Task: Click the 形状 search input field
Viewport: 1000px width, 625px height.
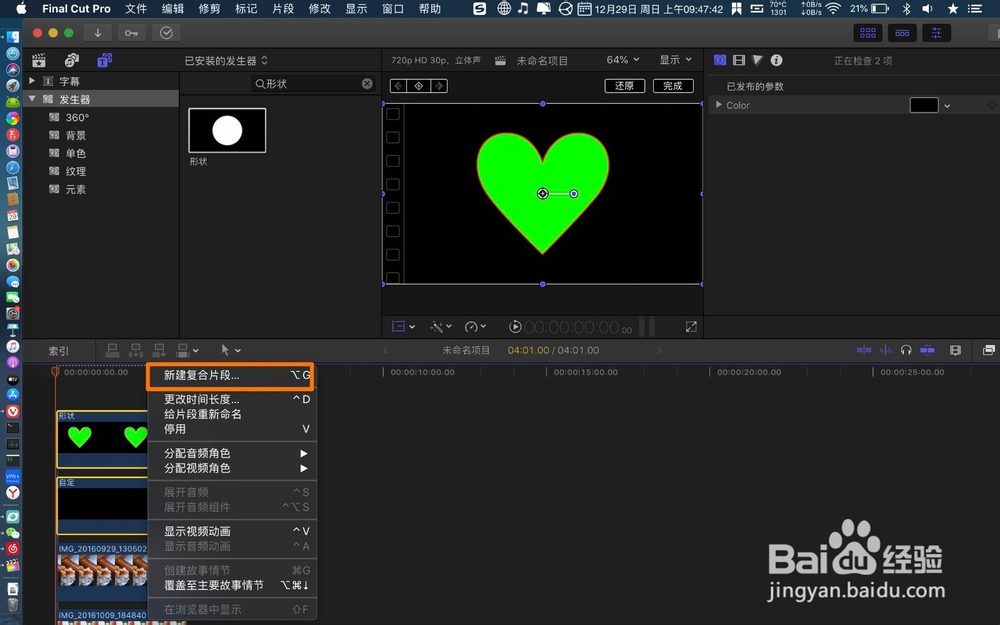Action: pos(312,84)
